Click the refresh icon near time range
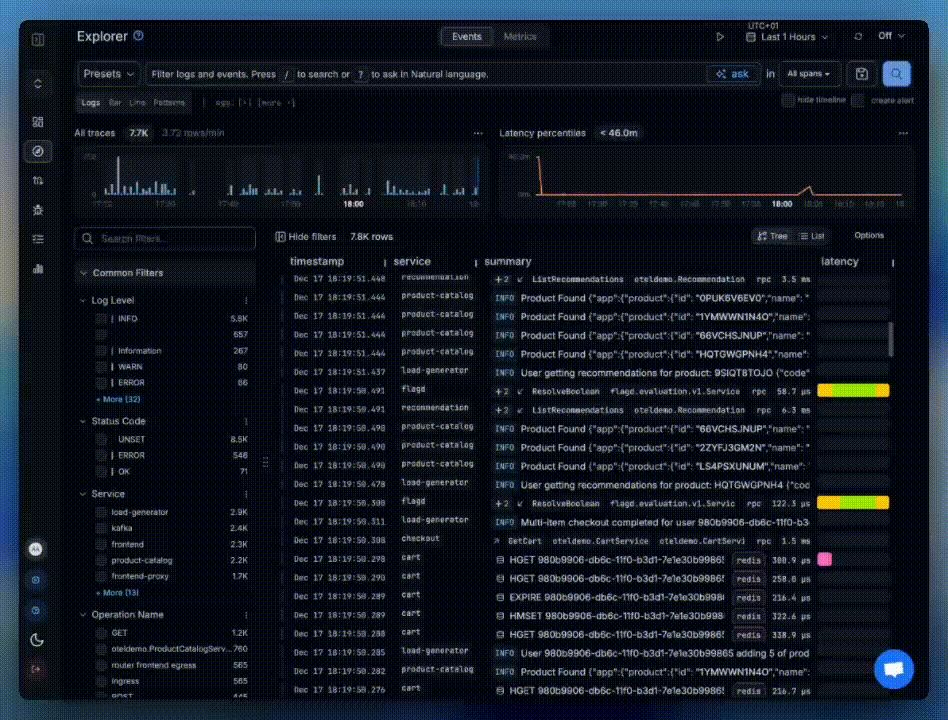Image resolution: width=948 pixels, height=720 pixels. [x=857, y=35]
